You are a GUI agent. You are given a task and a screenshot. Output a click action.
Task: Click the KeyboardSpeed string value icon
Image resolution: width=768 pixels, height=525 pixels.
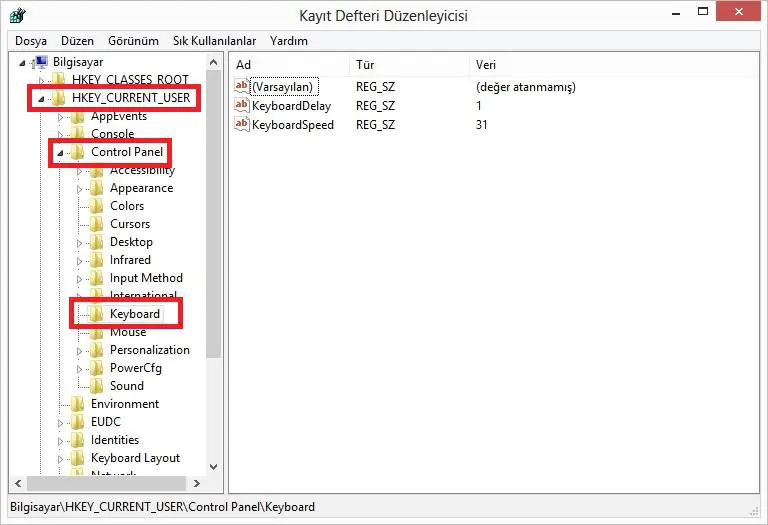[x=241, y=124]
